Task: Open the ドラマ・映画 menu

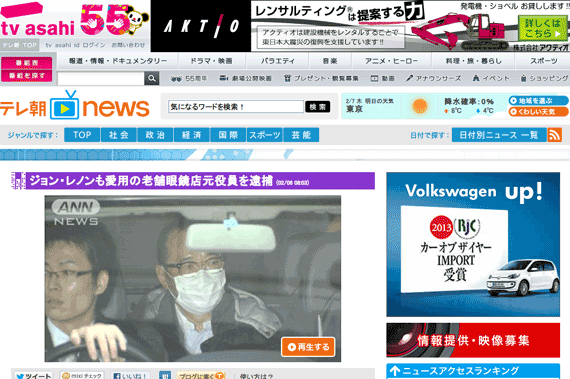Action: 212,61
